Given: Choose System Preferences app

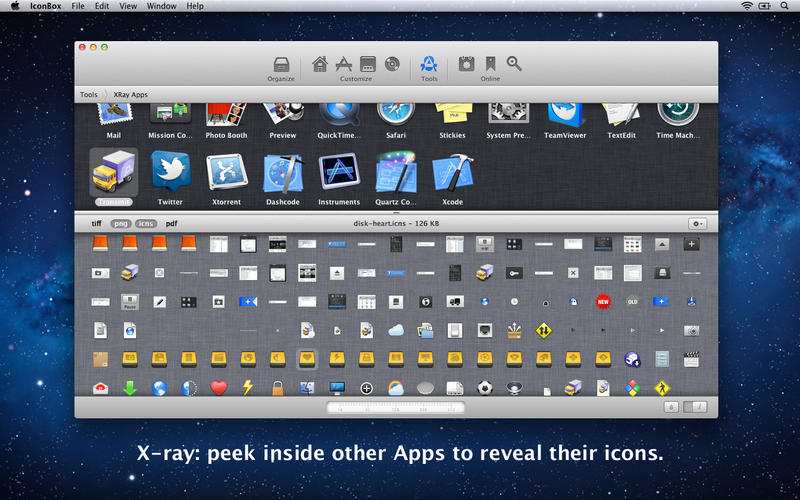Looking at the screenshot, I should pyautogui.click(x=509, y=120).
